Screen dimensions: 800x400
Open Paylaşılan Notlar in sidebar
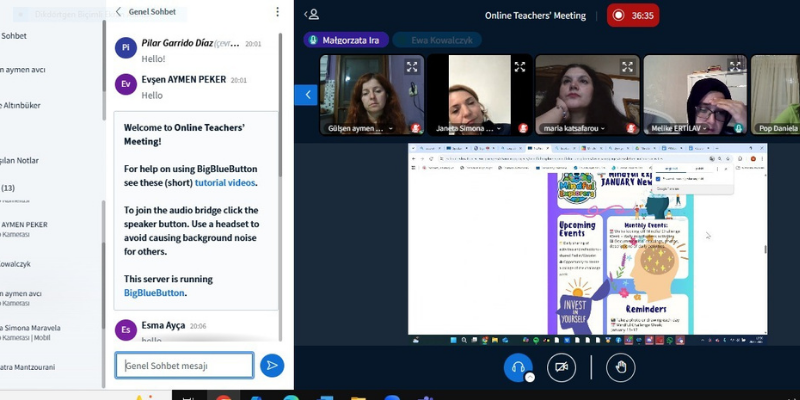tap(19, 160)
